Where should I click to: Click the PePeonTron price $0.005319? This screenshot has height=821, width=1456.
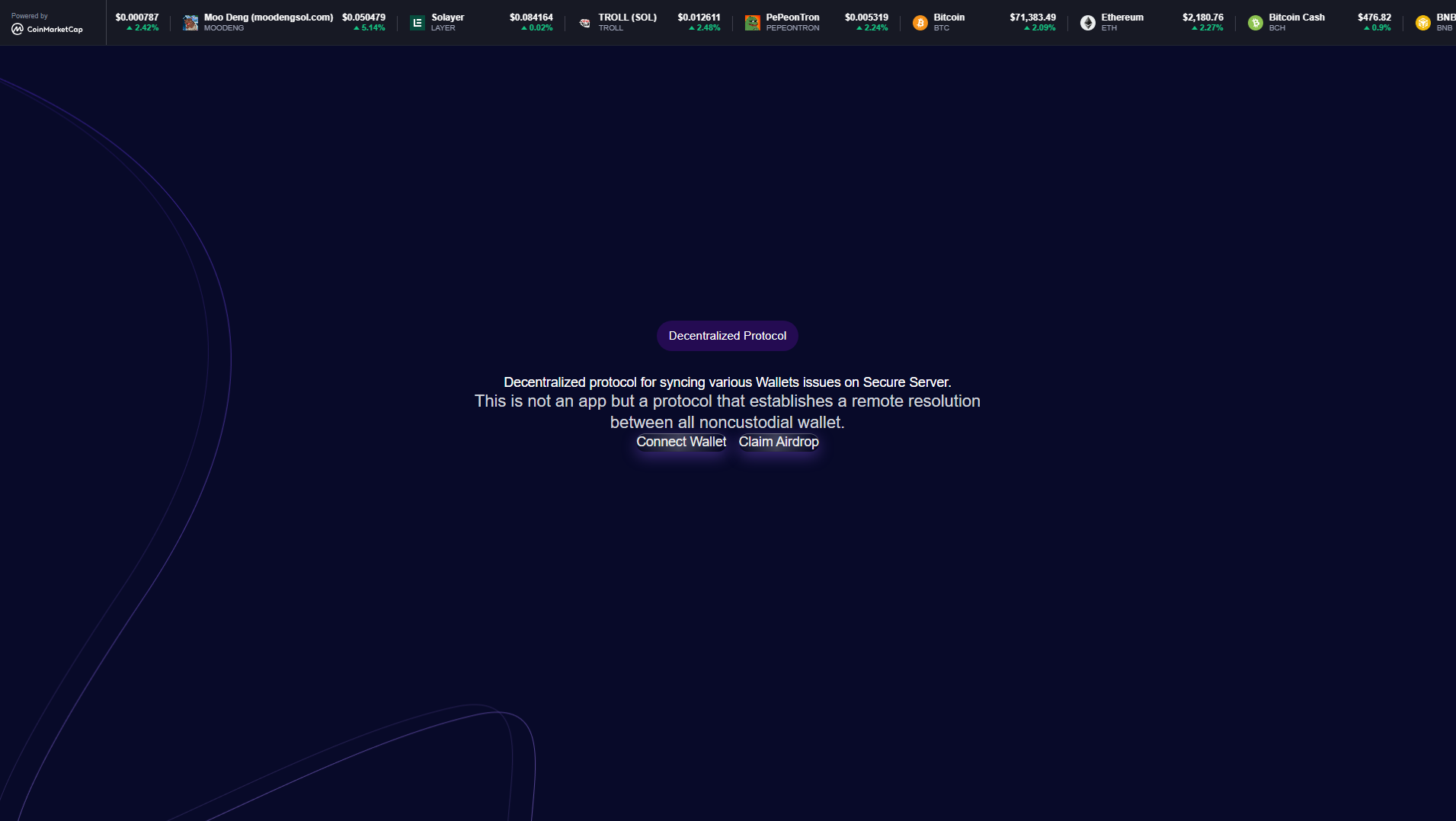click(x=866, y=18)
